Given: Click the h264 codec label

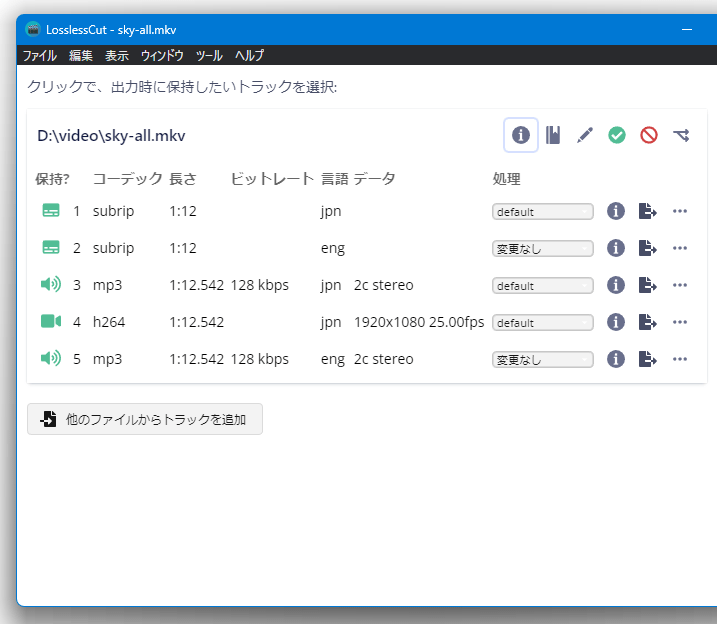Looking at the screenshot, I should tap(109, 322).
